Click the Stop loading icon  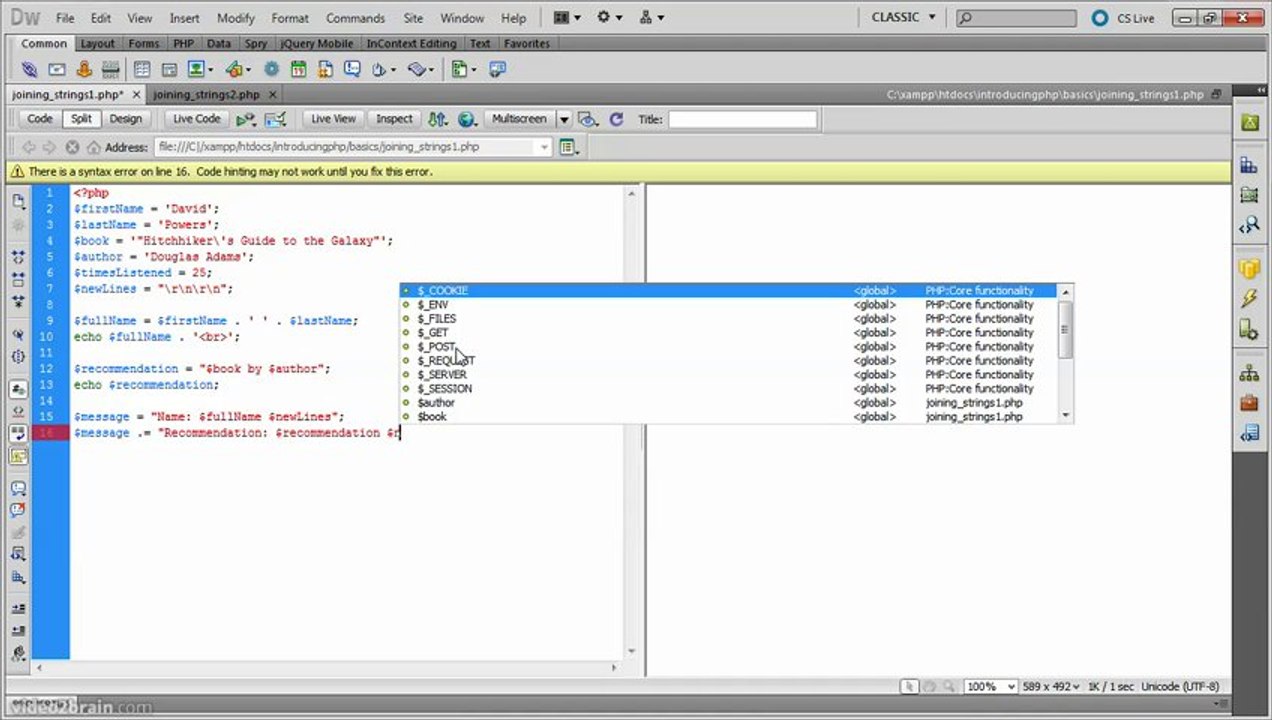[x=72, y=147]
